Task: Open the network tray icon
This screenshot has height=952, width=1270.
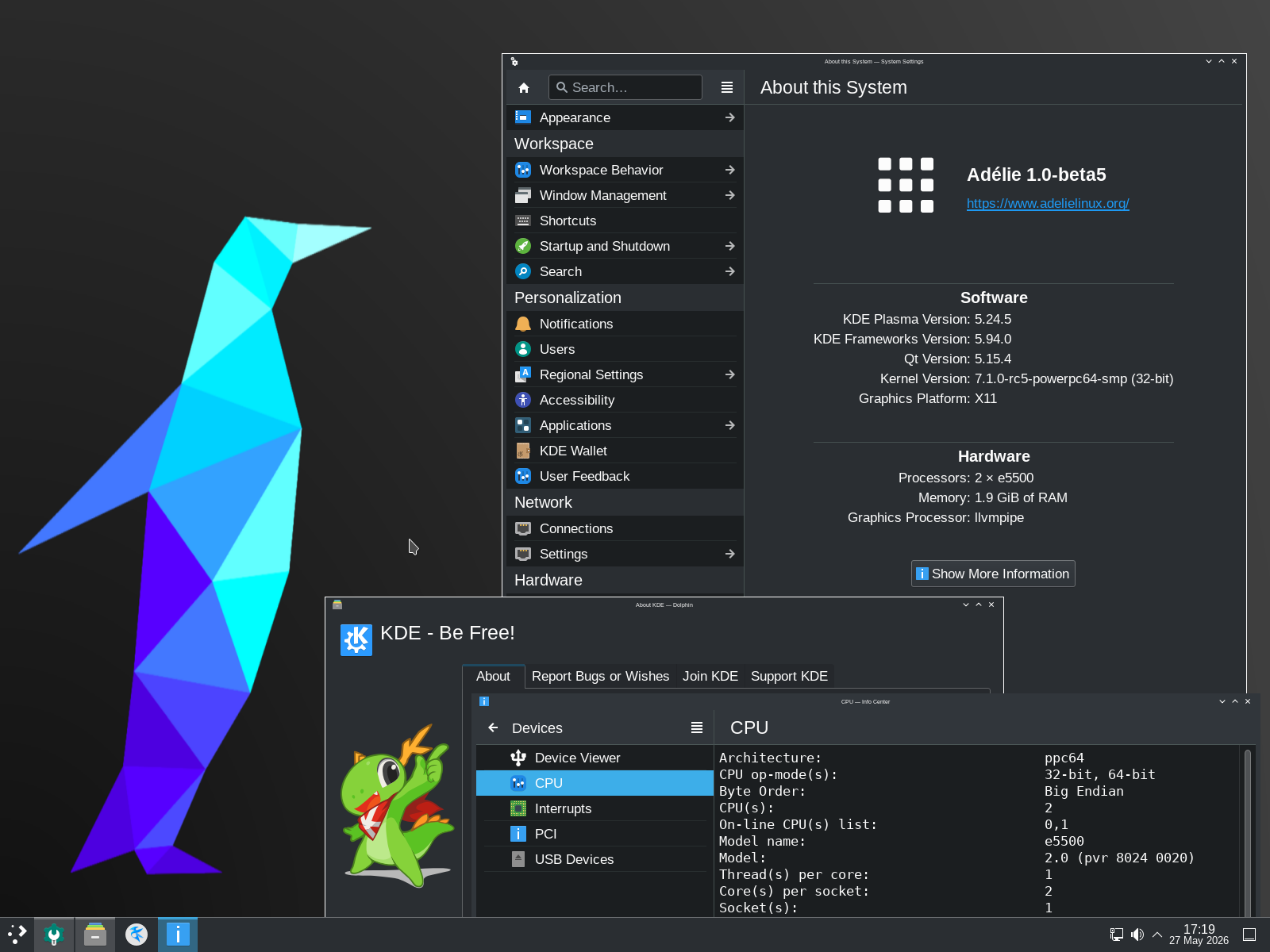Action: (x=1117, y=935)
